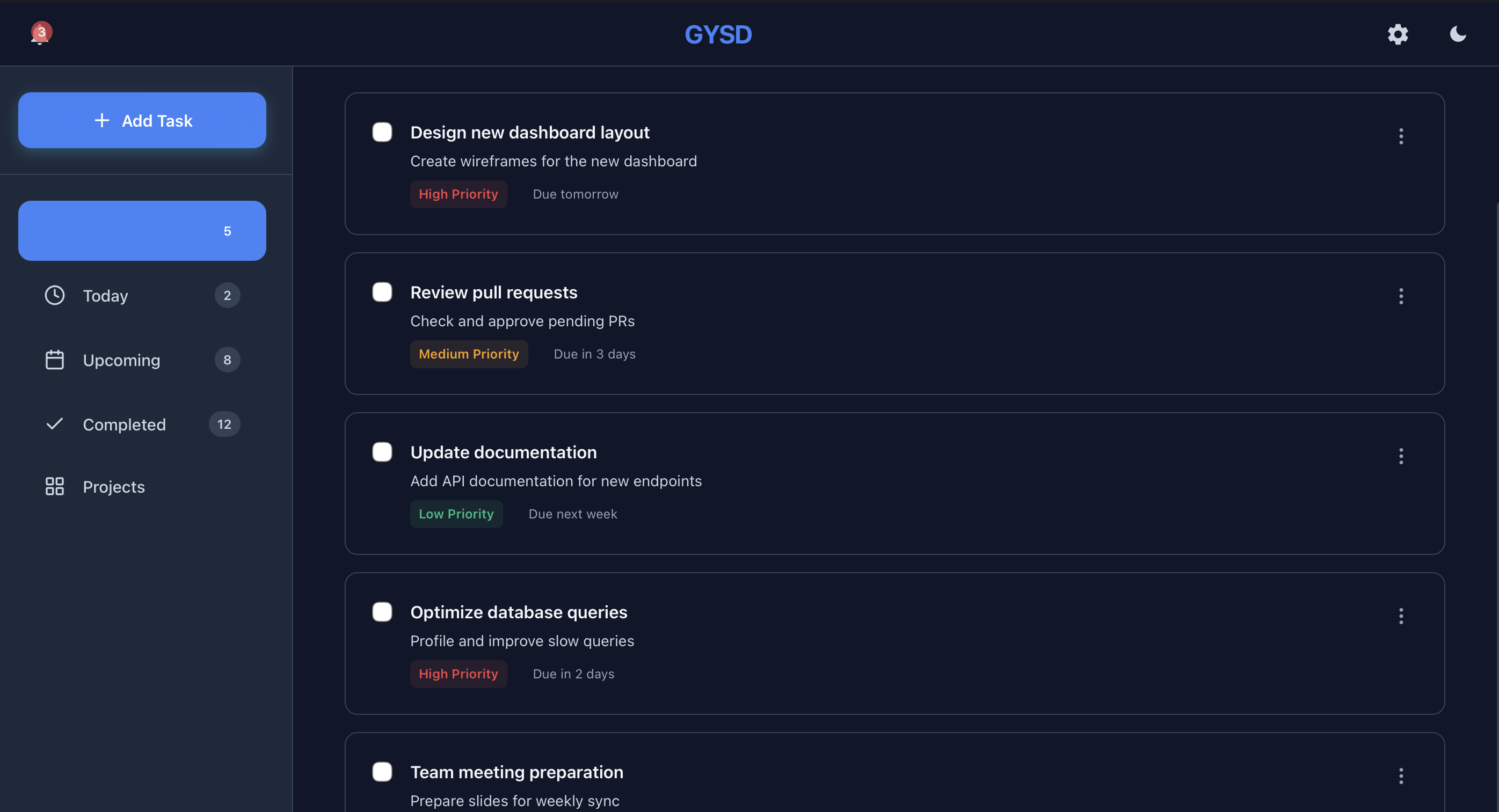The height and width of the screenshot is (812, 1499).
Task: Open kebab menu for Team meeting preparation
Action: point(1401,776)
